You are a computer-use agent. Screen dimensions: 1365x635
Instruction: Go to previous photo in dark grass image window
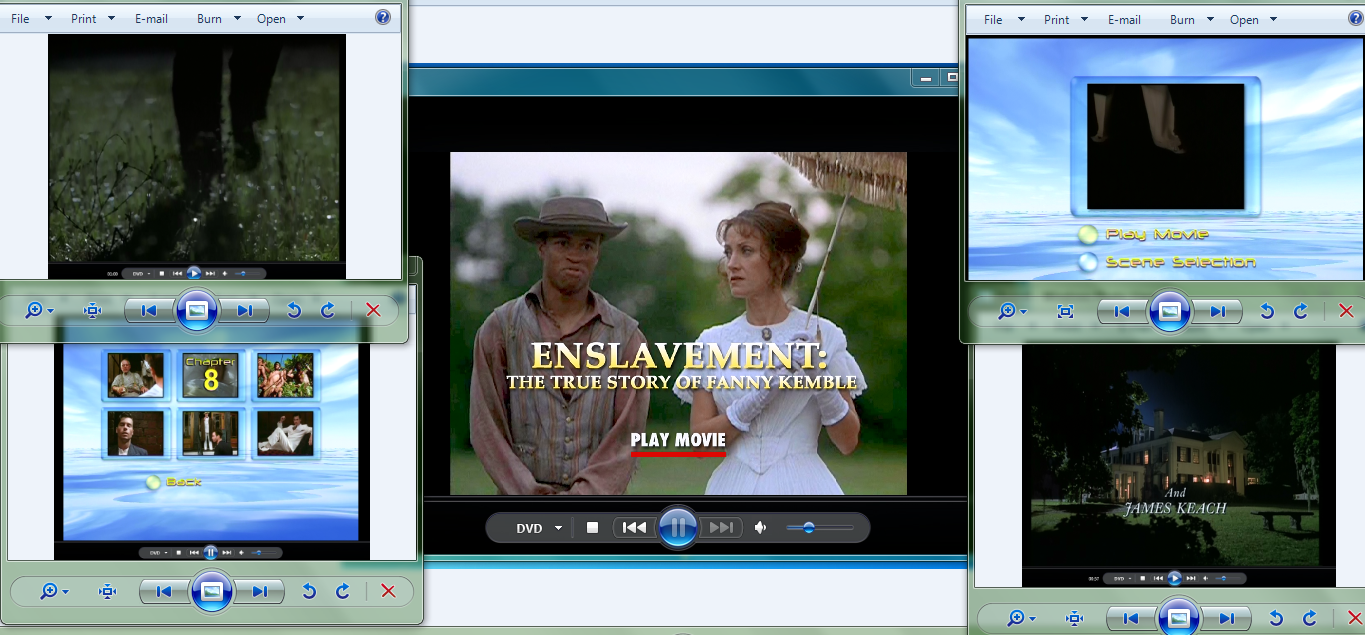tap(149, 310)
